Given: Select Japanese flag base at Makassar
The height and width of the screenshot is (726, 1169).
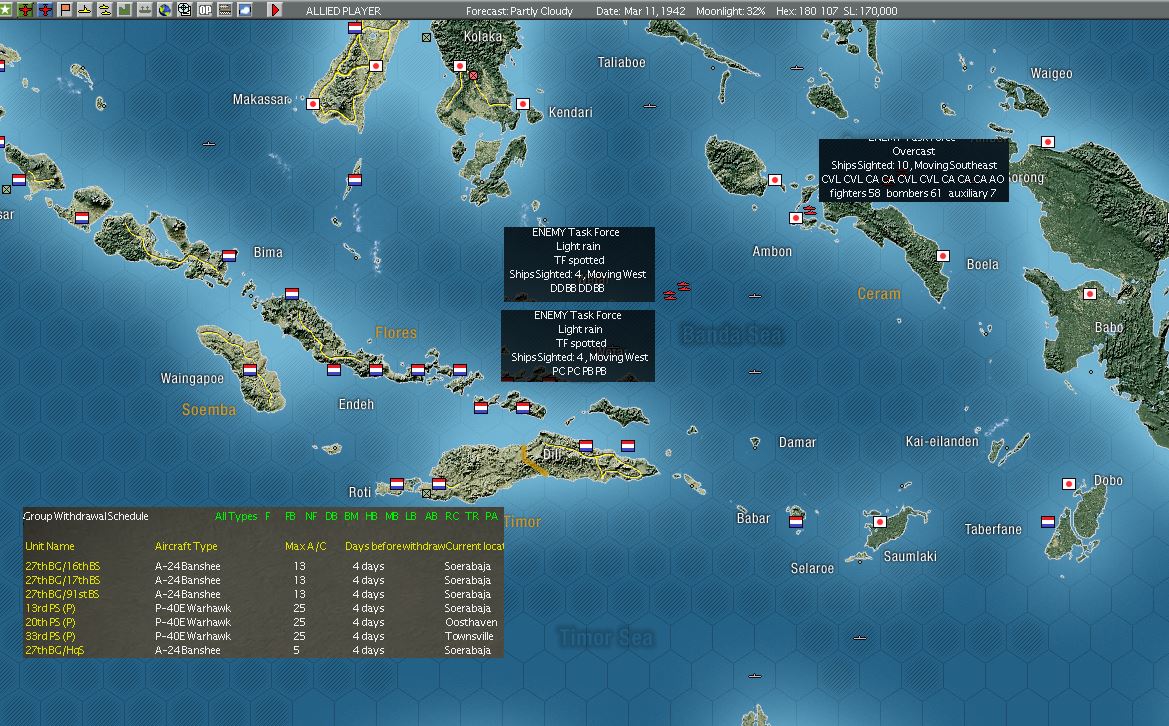Looking at the screenshot, I should [x=313, y=104].
